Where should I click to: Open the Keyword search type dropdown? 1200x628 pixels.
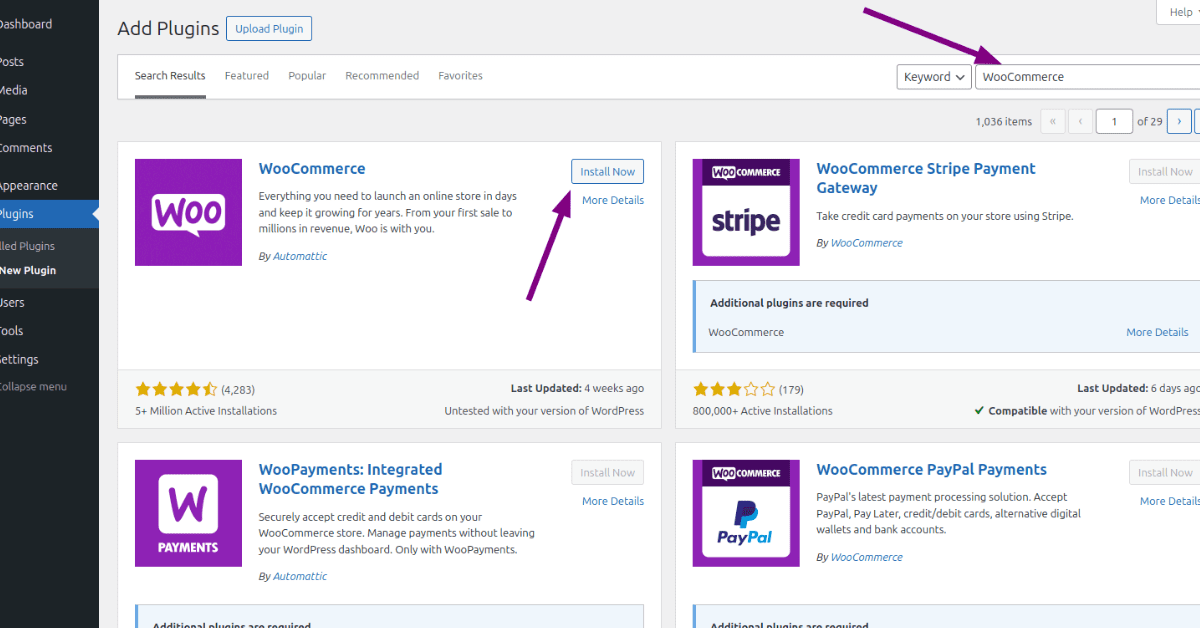coord(933,77)
